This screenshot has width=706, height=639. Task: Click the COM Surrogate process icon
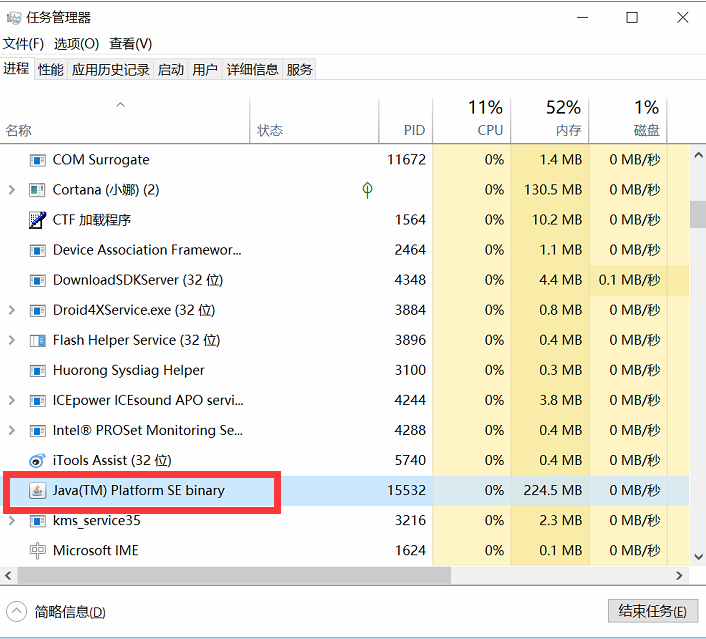(x=37, y=160)
